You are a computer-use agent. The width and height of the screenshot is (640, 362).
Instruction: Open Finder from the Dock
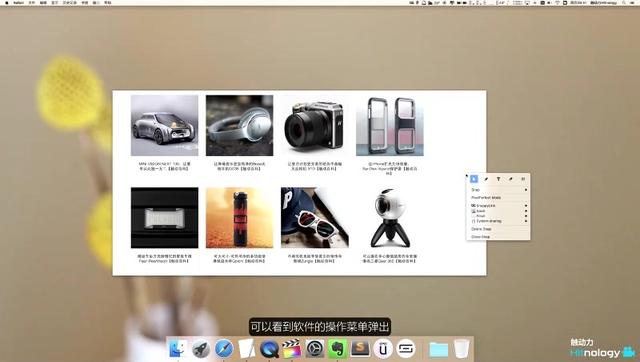pos(178,349)
